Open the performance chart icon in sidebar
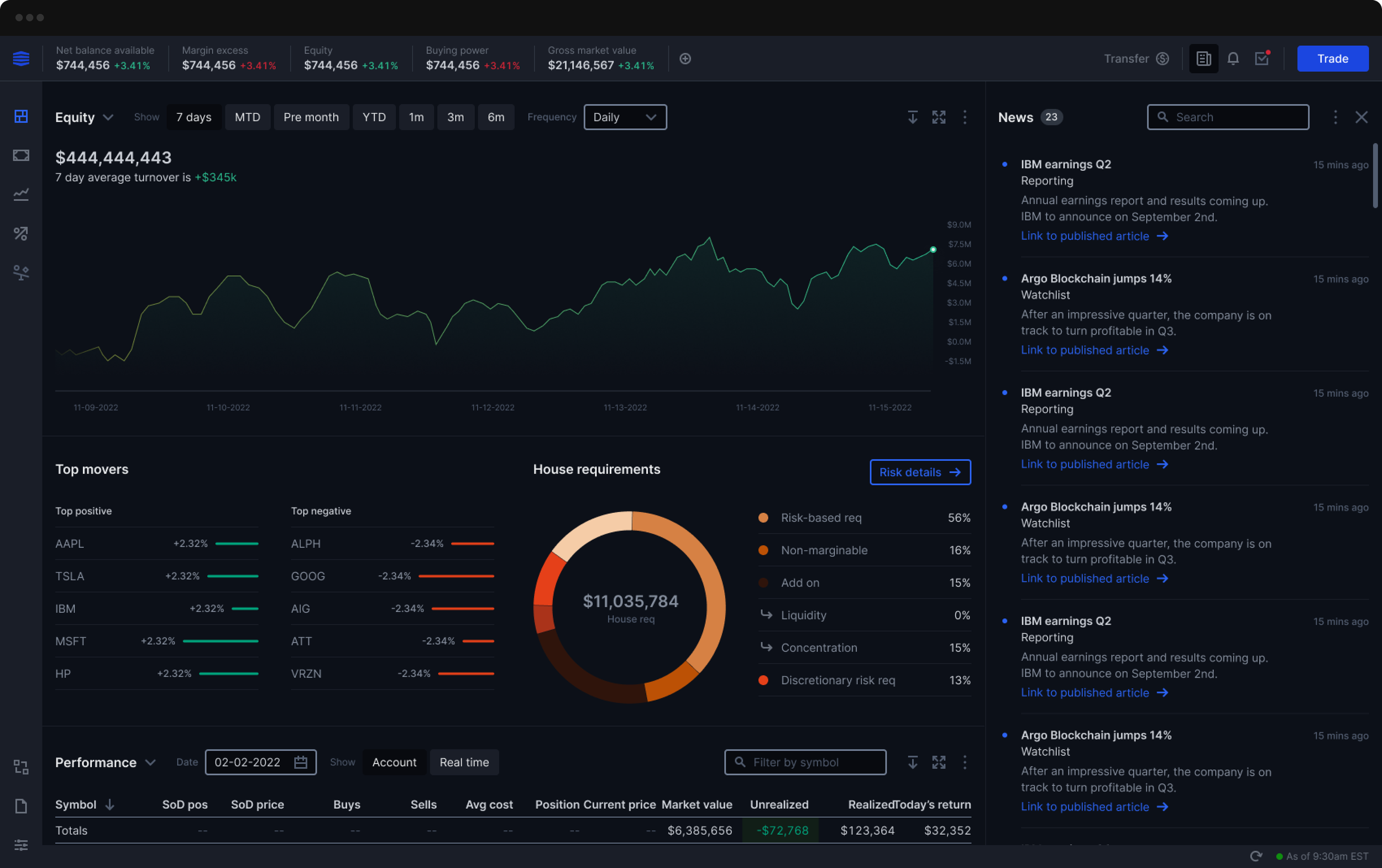The height and width of the screenshot is (868, 1382). click(x=21, y=194)
